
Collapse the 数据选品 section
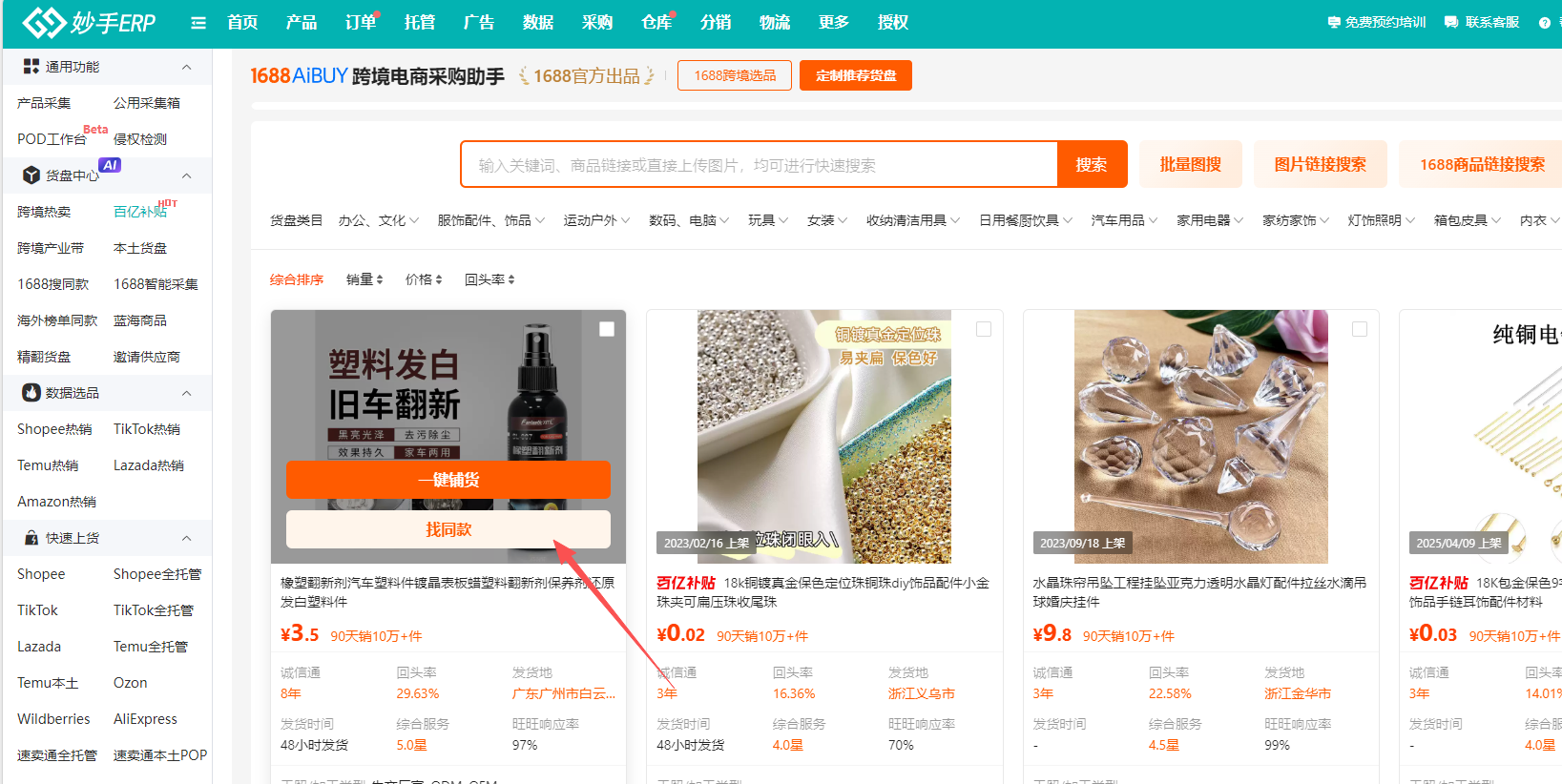[x=187, y=393]
